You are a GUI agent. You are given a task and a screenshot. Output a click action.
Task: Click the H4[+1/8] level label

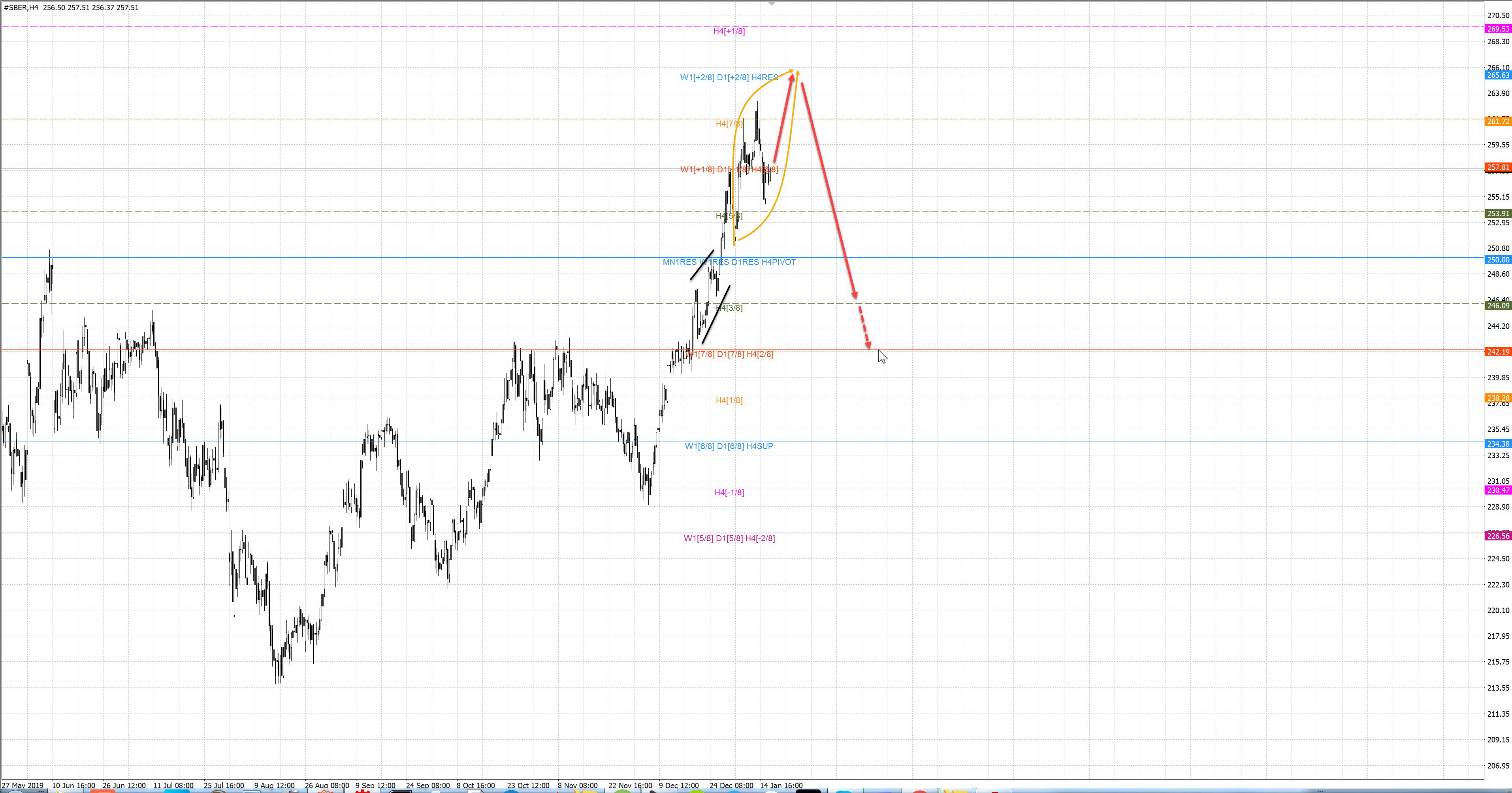pyautogui.click(x=729, y=31)
